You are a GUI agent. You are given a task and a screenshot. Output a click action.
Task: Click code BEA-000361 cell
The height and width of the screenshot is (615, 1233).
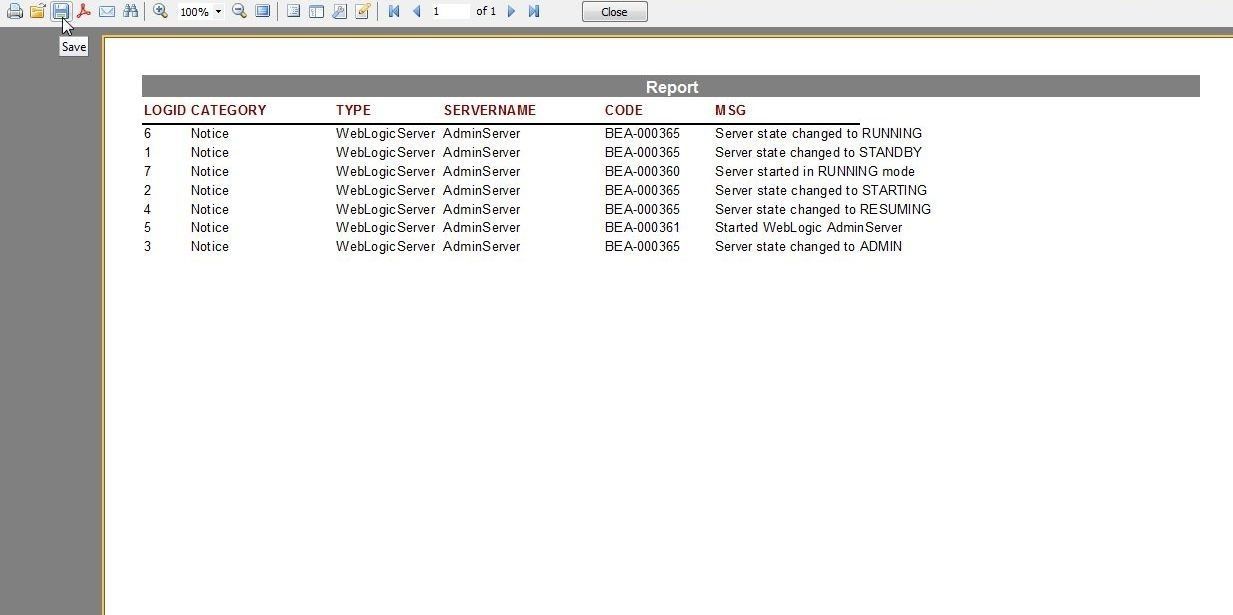(642, 227)
